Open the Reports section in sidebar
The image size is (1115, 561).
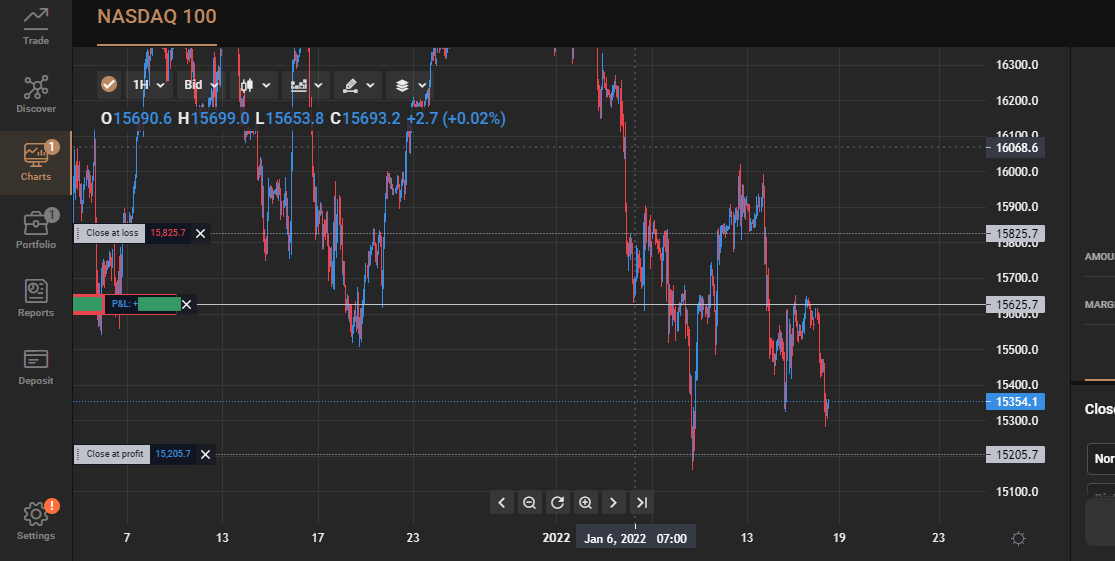(x=36, y=298)
